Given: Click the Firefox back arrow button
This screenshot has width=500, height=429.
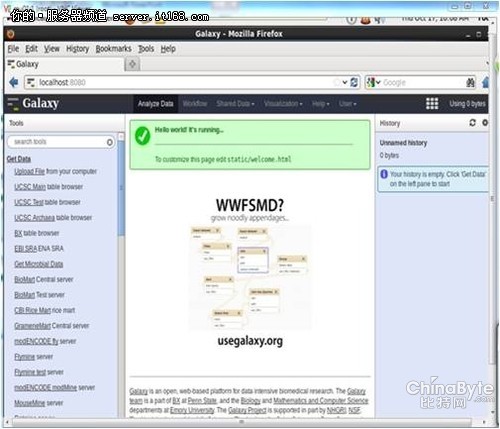Looking at the screenshot, I should click(14, 82).
